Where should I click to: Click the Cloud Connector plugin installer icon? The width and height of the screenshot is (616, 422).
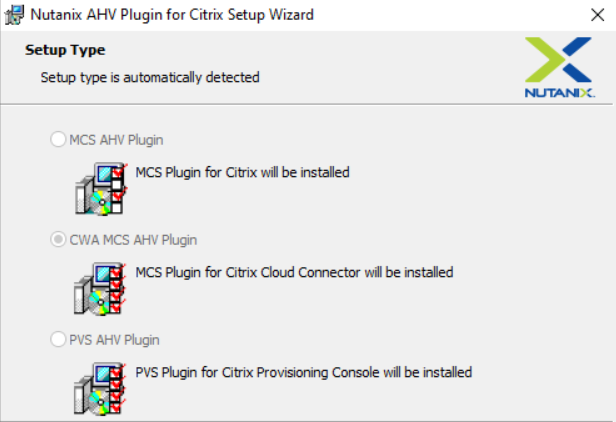tap(102, 286)
